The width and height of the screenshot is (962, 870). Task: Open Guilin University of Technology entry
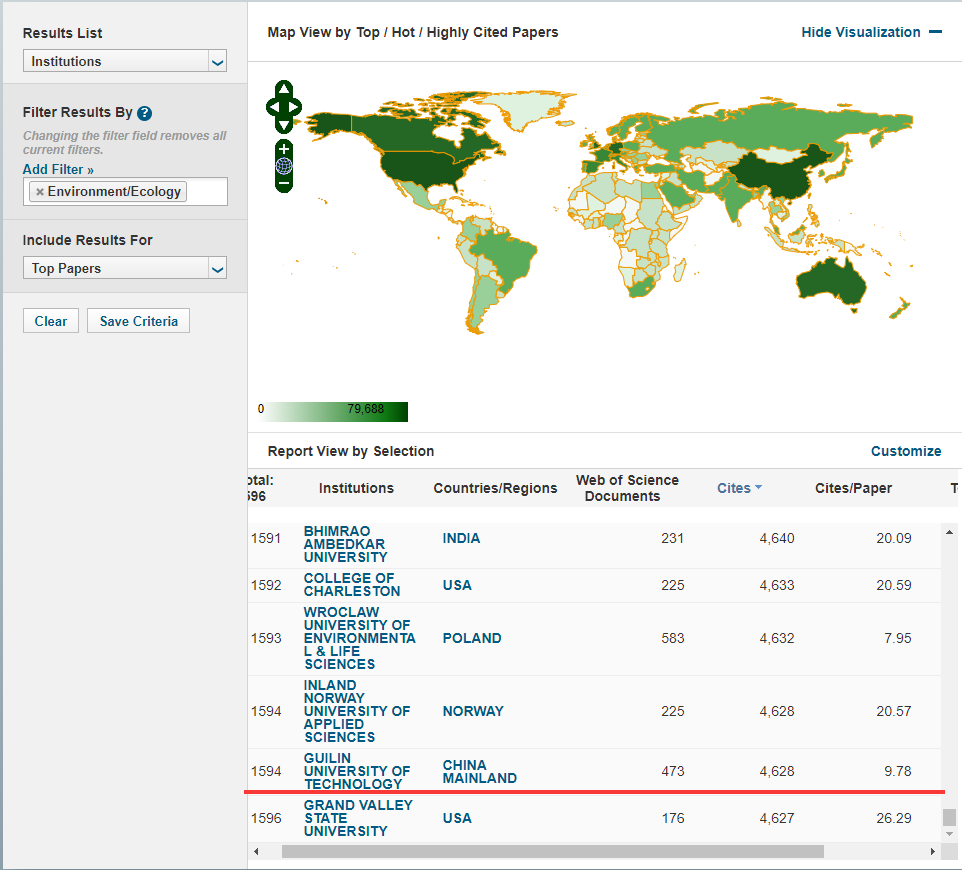[x=357, y=771]
